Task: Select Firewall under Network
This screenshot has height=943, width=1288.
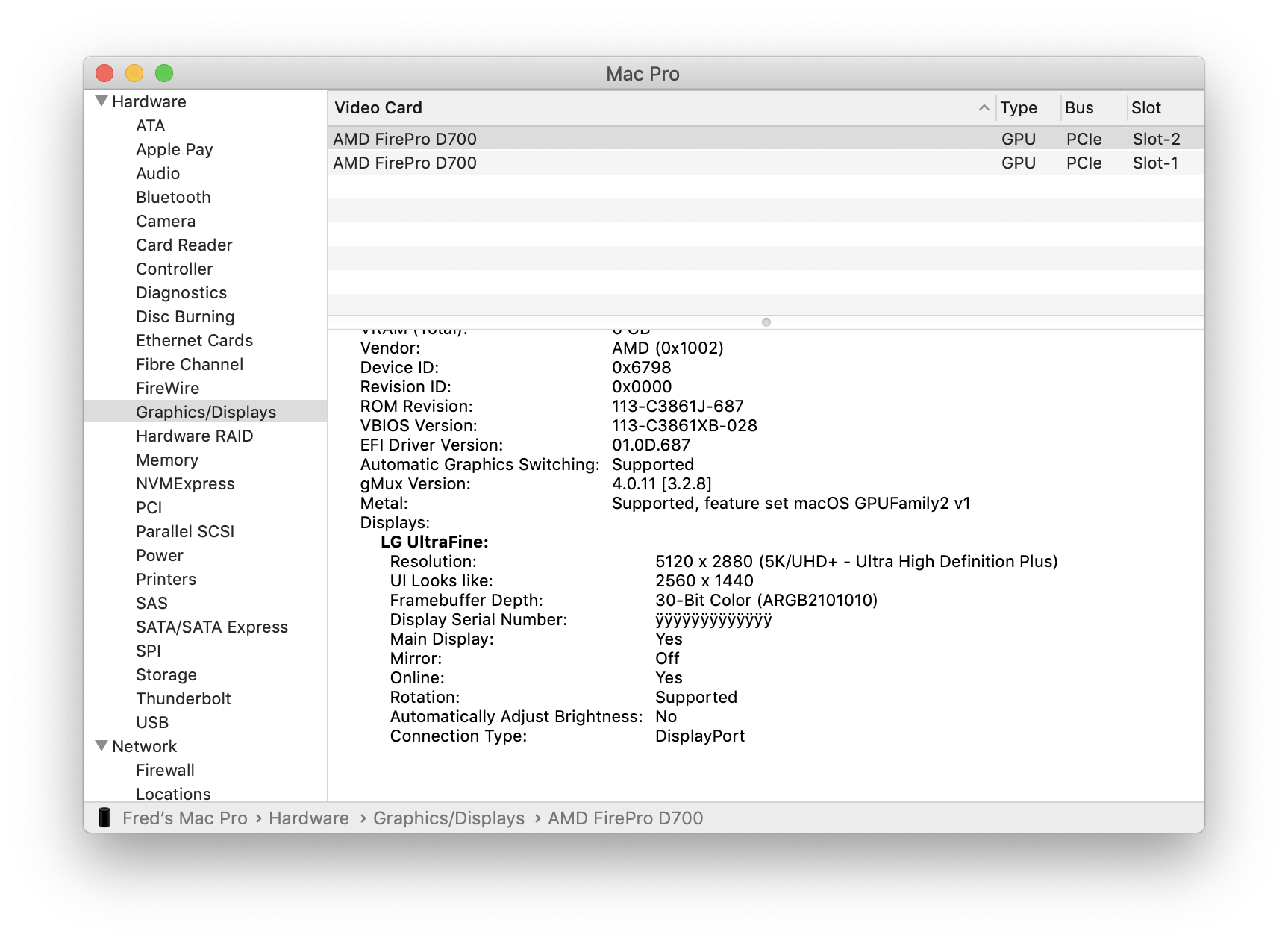Action: (x=165, y=770)
